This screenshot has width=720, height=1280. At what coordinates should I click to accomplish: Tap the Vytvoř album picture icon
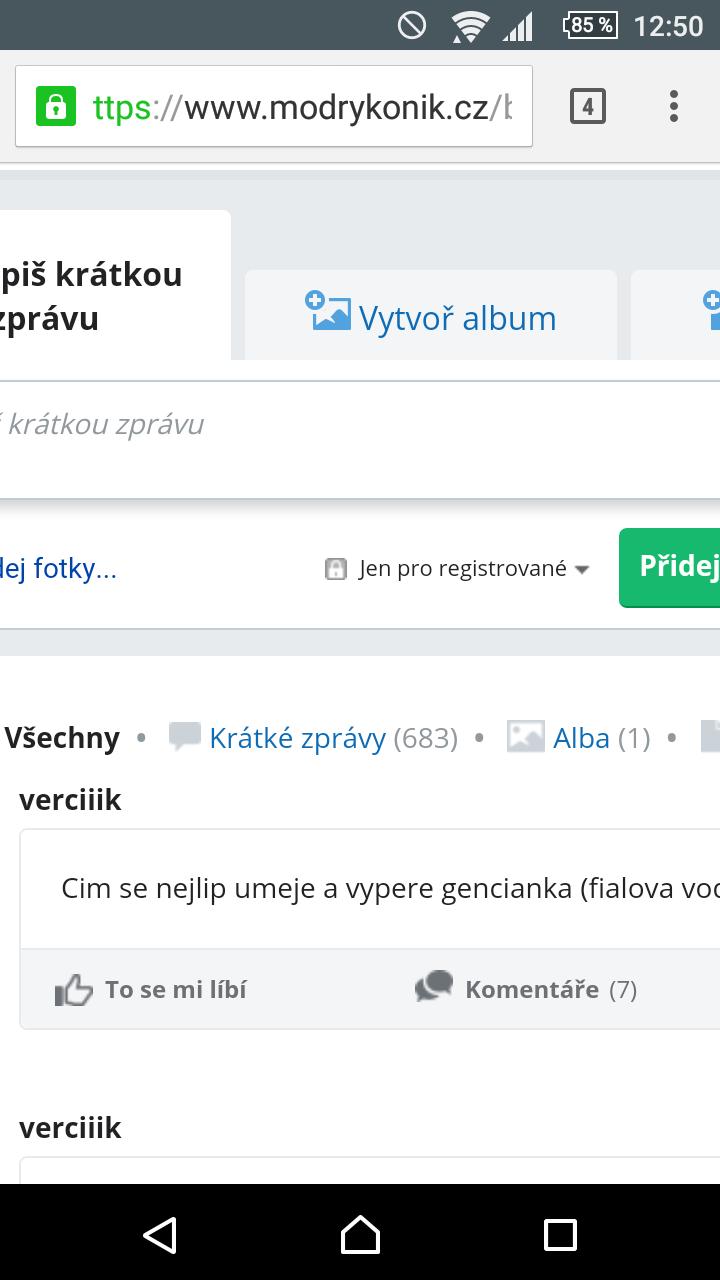(328, 312)
